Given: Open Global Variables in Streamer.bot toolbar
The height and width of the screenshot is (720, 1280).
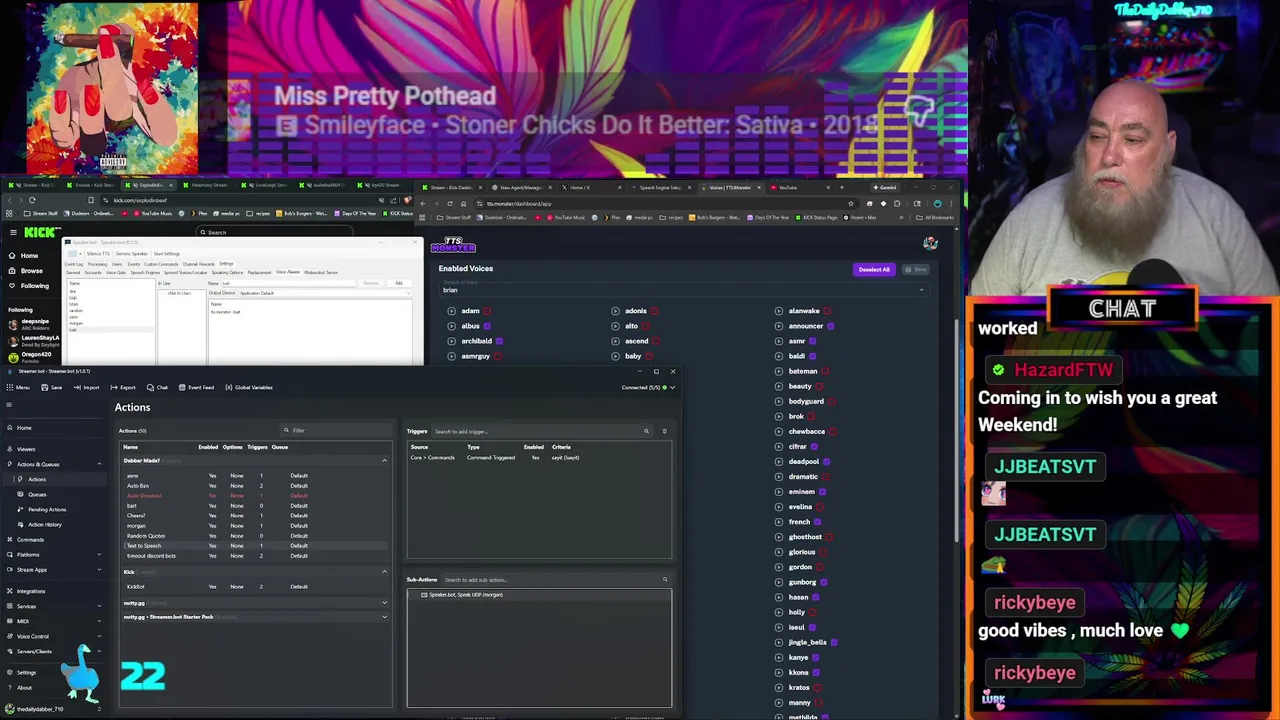Looking at the screenshot, I should (249, 387).
